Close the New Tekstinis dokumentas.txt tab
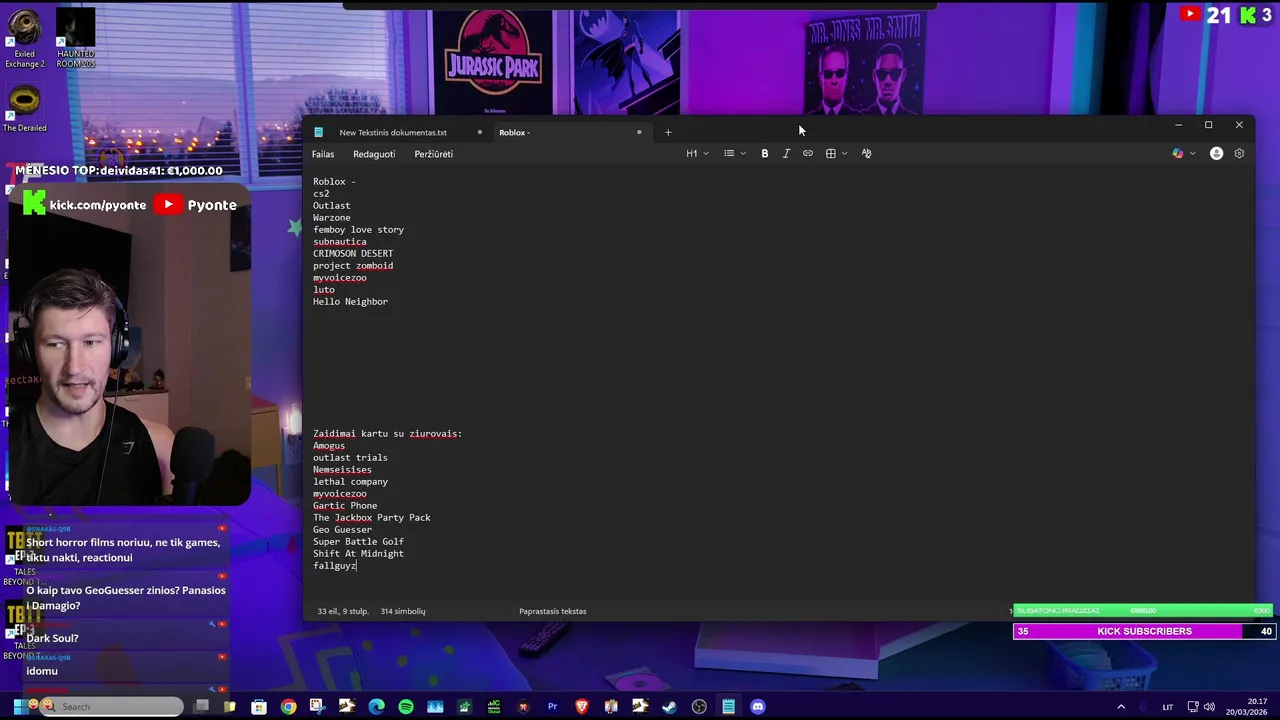Image resolution: width=1280 pixels, height=720 pixels. tap(480, 132)
